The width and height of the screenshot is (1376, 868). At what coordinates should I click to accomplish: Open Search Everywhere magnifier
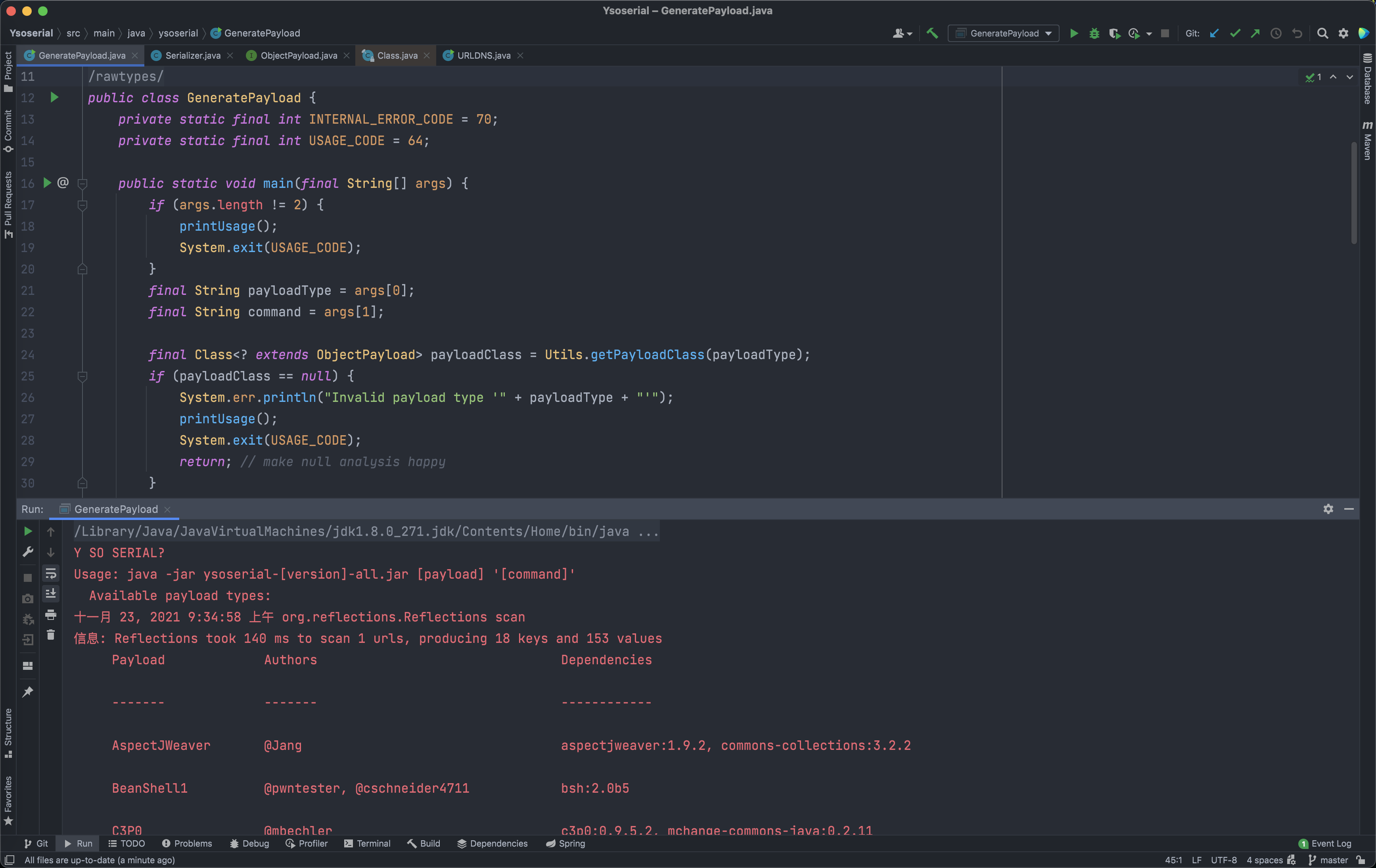click(1322, 33)
